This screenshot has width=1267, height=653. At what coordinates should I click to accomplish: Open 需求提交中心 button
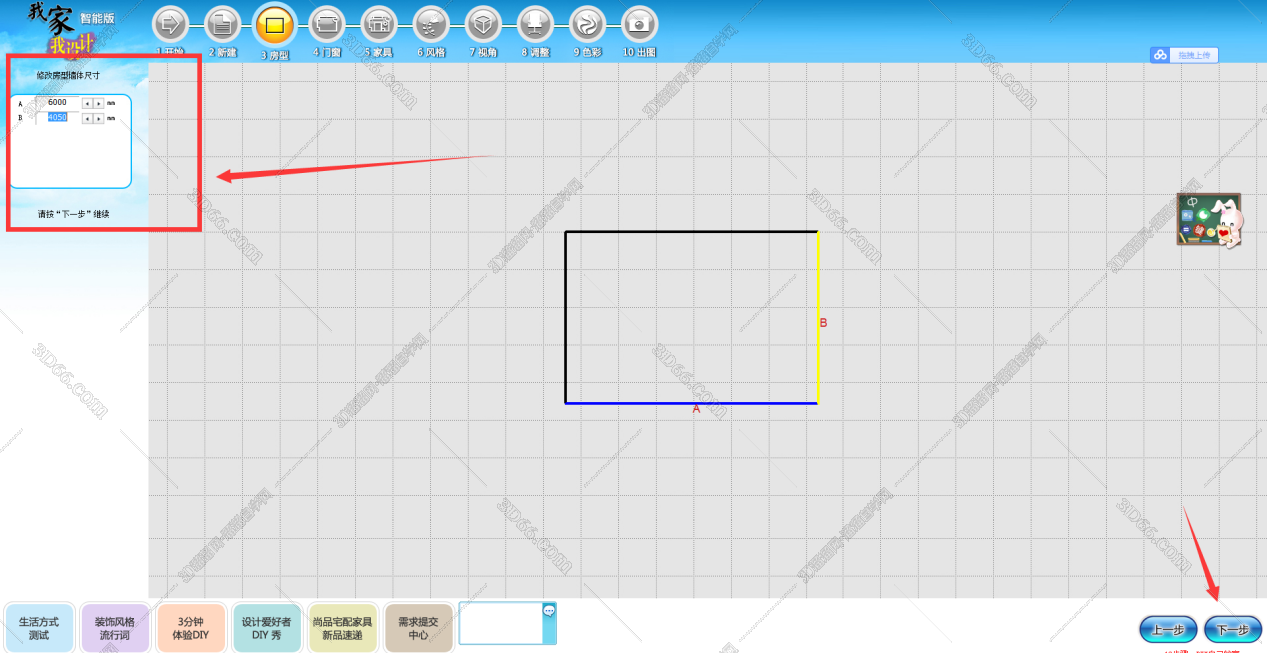tap(418, 628)
